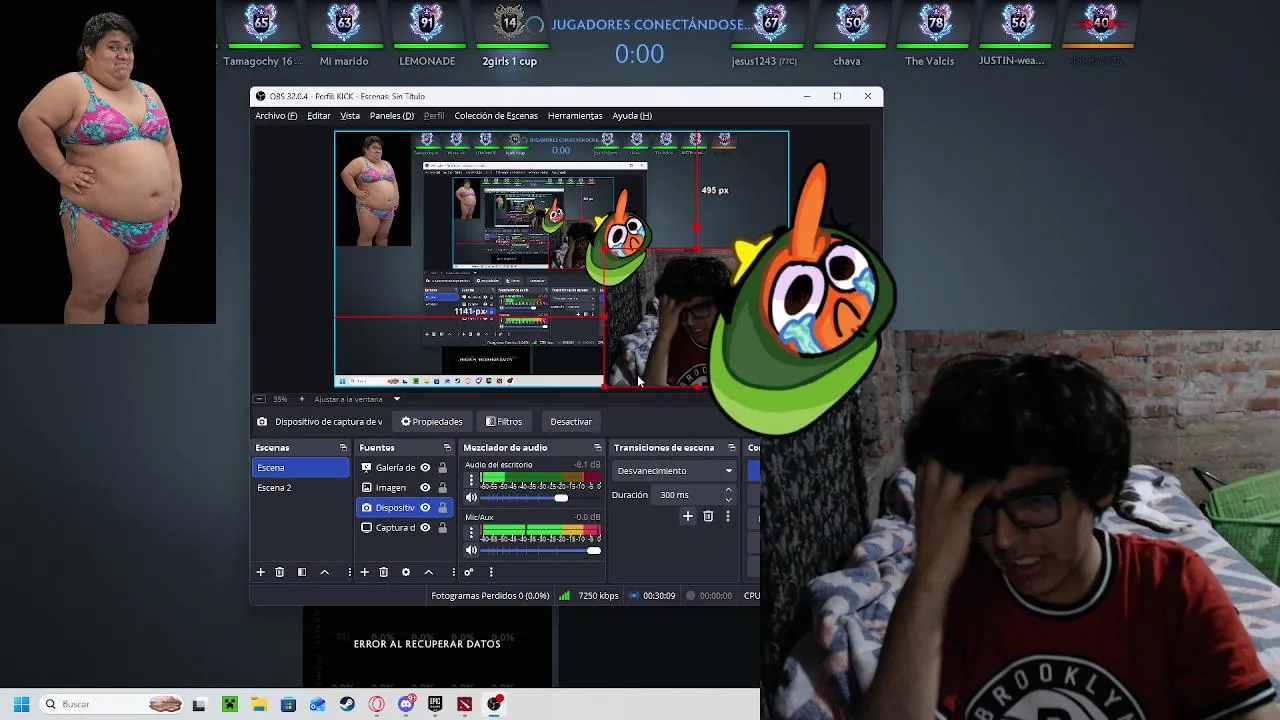This screenshot has height=720, width=1280.
Task: Select Escena 2 in scenes list
Action: click(300, 488)
